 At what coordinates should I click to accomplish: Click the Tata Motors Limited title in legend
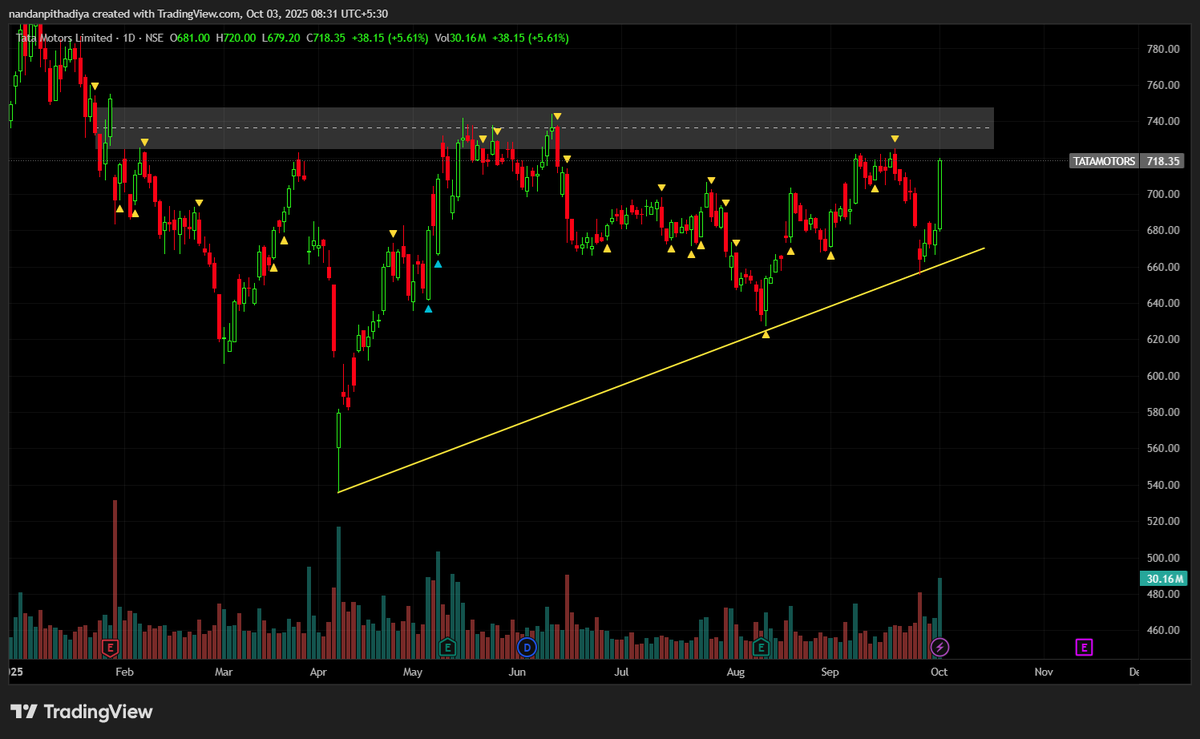pyautogui.click(x=62, y=38)
